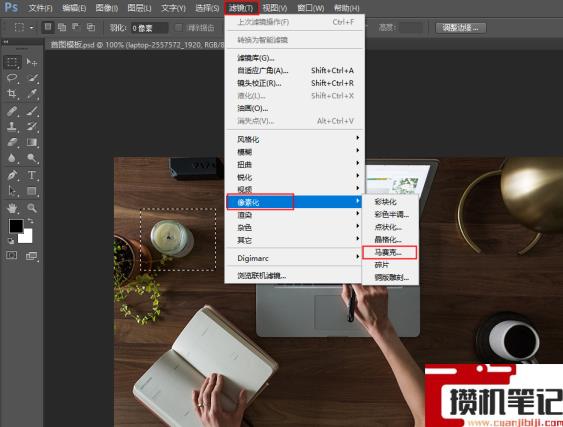Open the 视图(V) View menu
The height and width of the screenshot is (427, 563).
click(274, 8)
